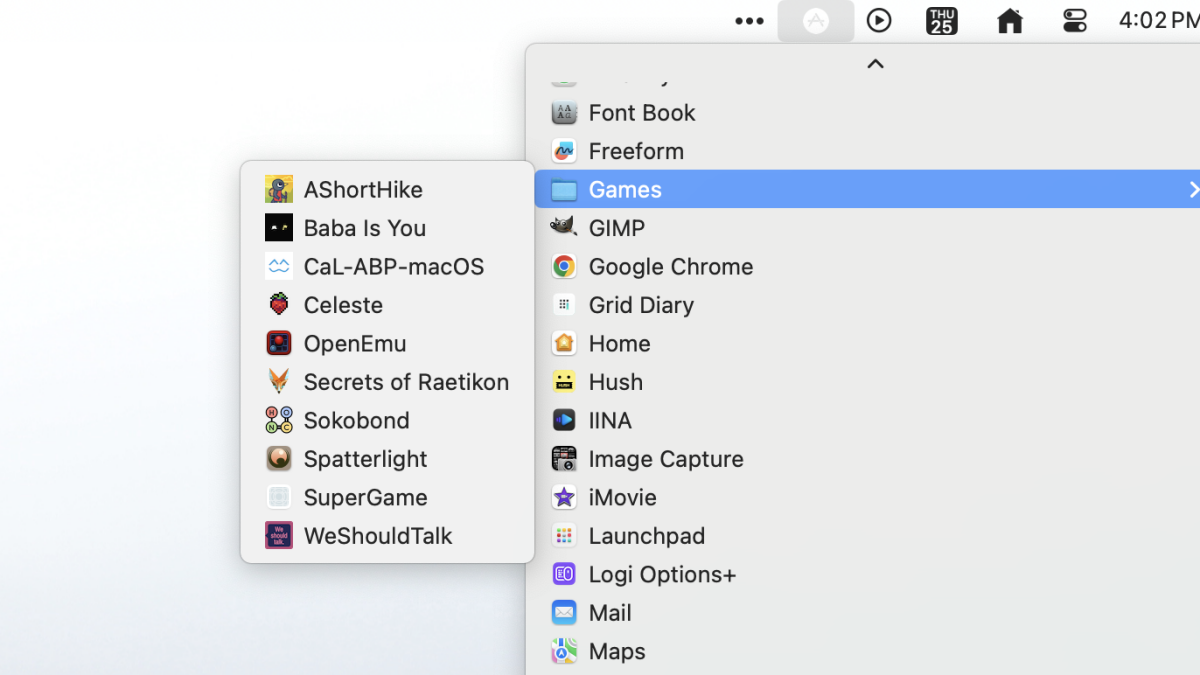1200x675 pixels.
Task: Open the Mail app entry
Action: pyautogui.click(x=609, y=613)
